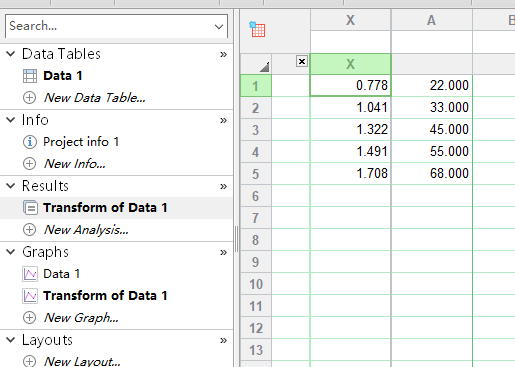Select column X header

click(x=350, y=20)
